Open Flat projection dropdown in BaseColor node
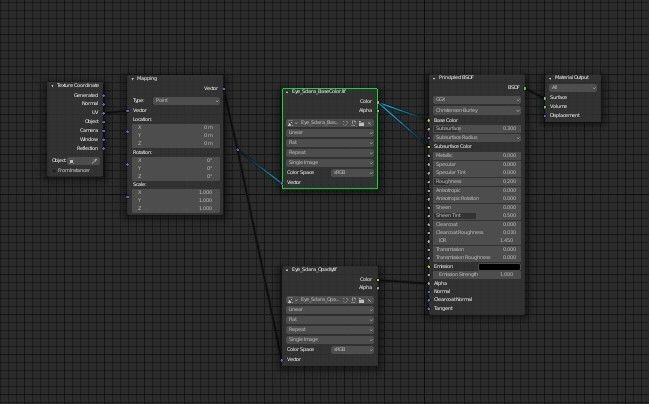This screenshot has width=649, height=404. [330, 143]
